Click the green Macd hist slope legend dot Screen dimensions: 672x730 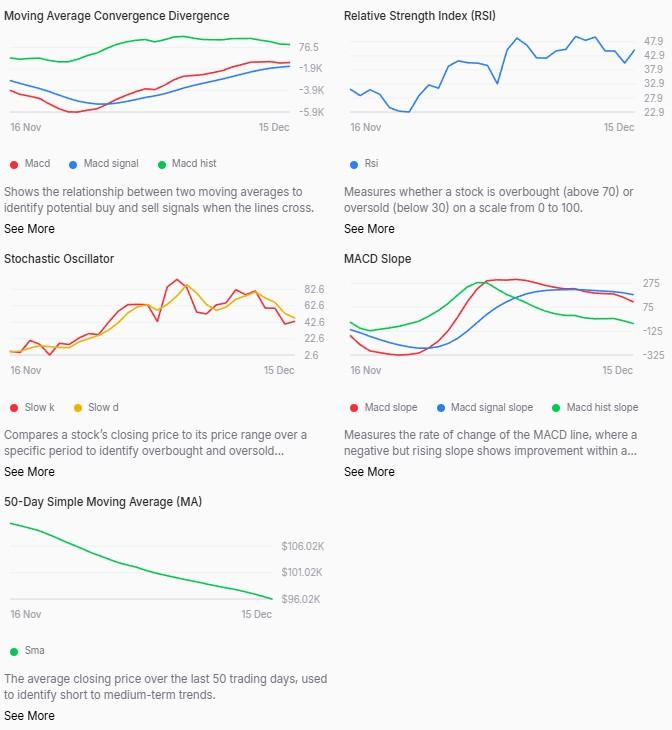[556, 408]
